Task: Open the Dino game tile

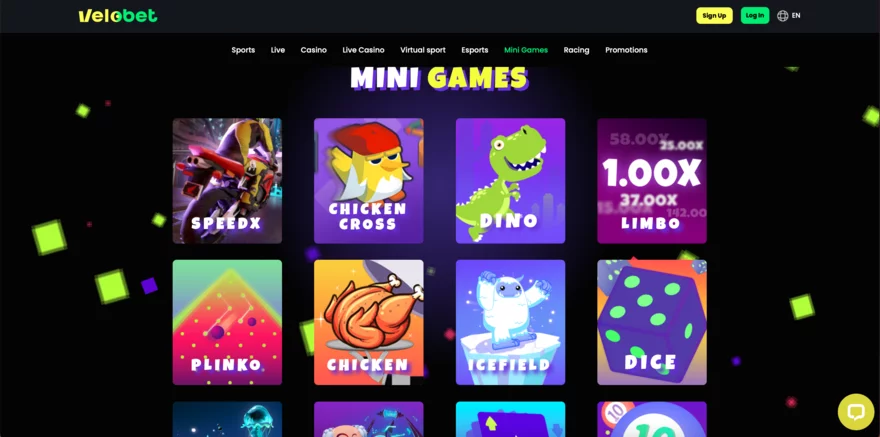Action: point(510,181)
